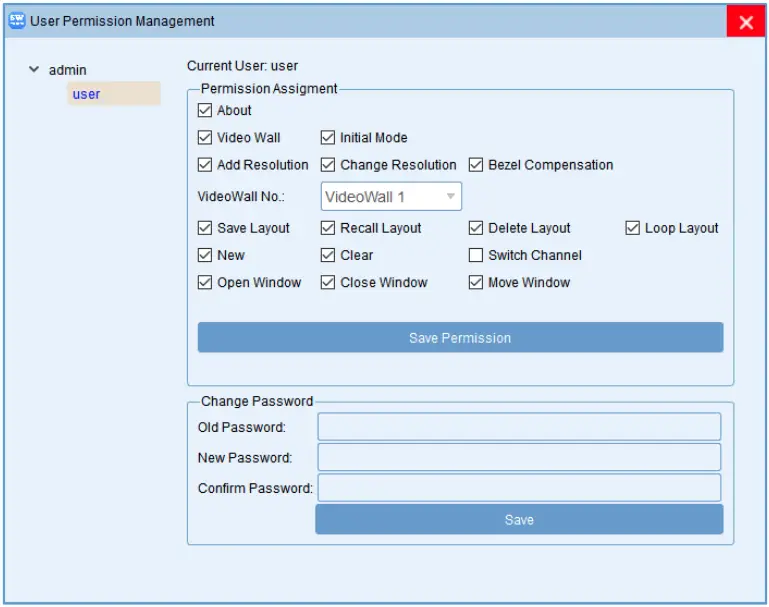Enable the Switch Channel permission

coord(476,255)
